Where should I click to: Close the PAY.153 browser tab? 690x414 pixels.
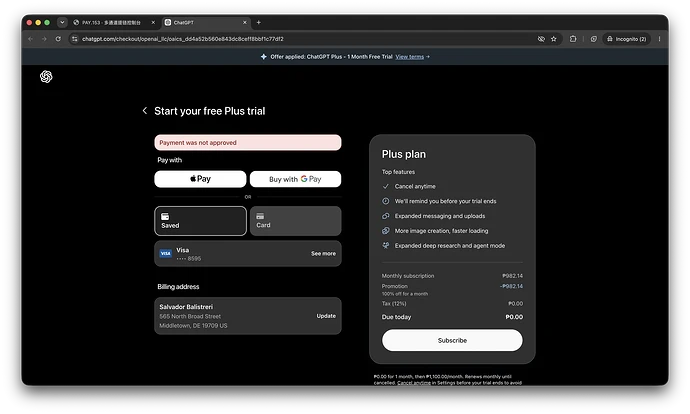coord(153,22)
